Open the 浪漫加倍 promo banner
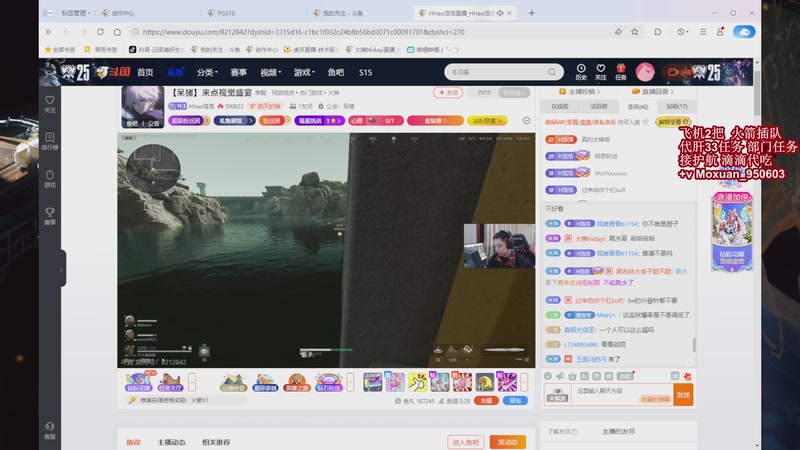This screenshot has height=450, width=800. click(x=732, y=232)
